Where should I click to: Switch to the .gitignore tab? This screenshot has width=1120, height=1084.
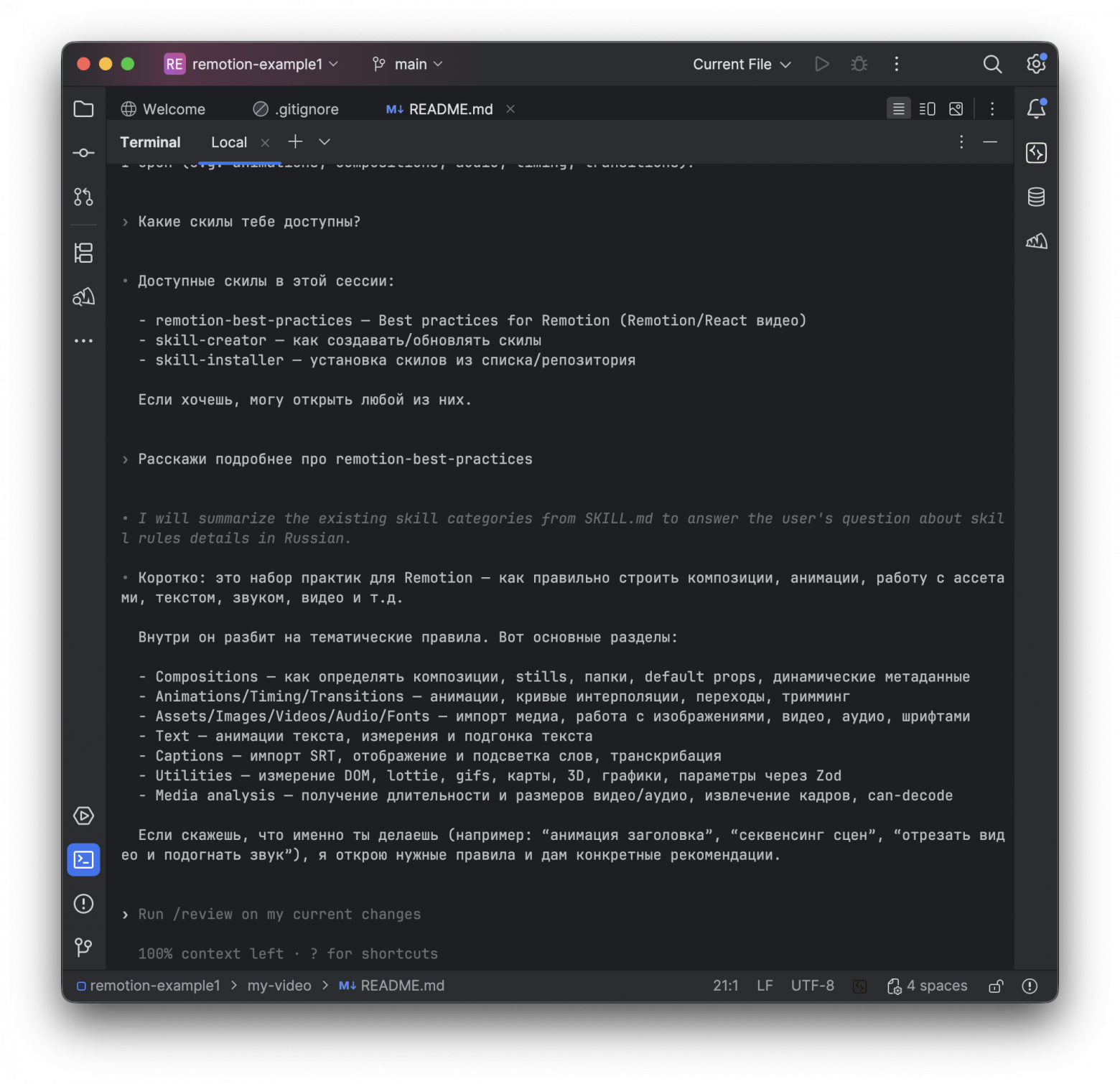click(296, 108)
